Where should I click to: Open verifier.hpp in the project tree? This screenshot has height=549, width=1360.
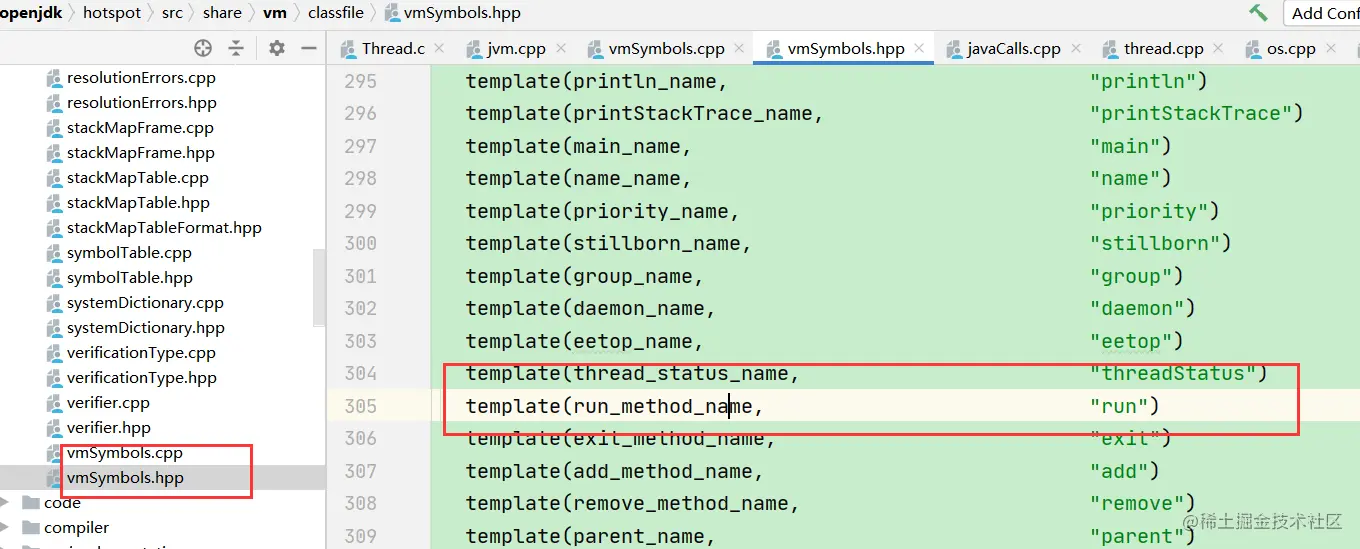(x=109, y=428)
